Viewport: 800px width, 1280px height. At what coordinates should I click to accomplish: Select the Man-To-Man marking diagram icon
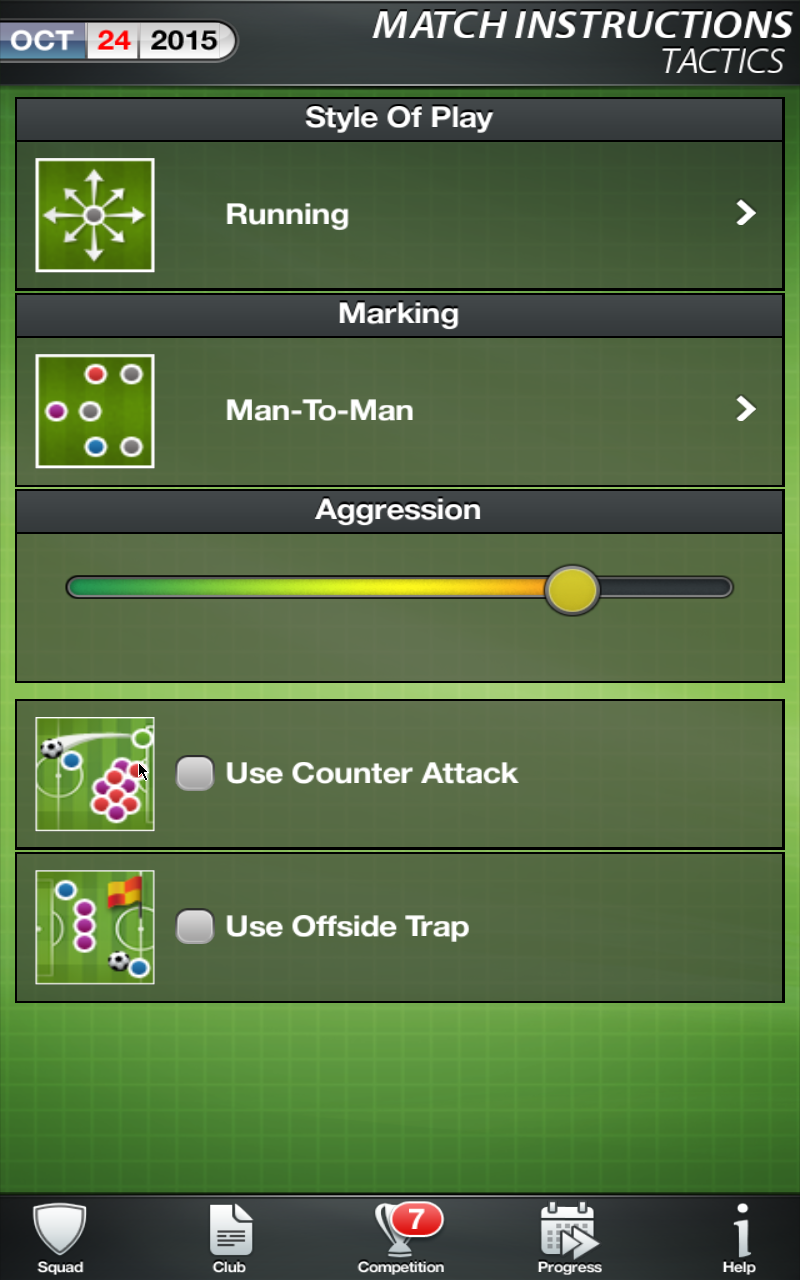pyautogui.click(x=95, y=411)
